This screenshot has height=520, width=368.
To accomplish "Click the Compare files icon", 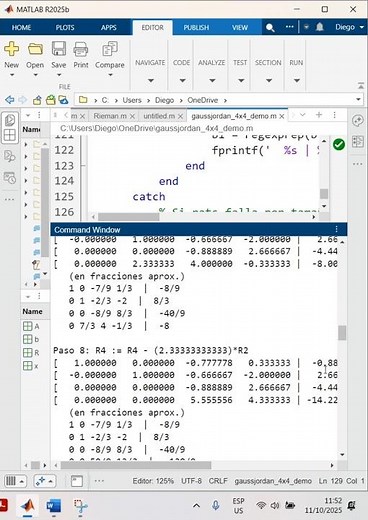I will (110, 49).
